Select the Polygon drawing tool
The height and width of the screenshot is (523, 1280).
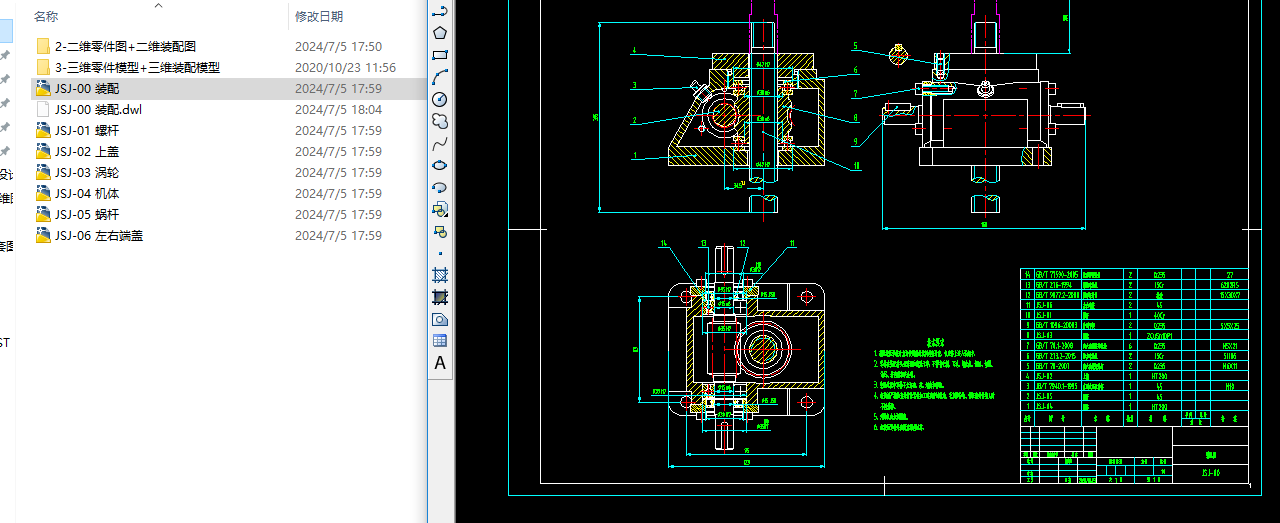439,33
